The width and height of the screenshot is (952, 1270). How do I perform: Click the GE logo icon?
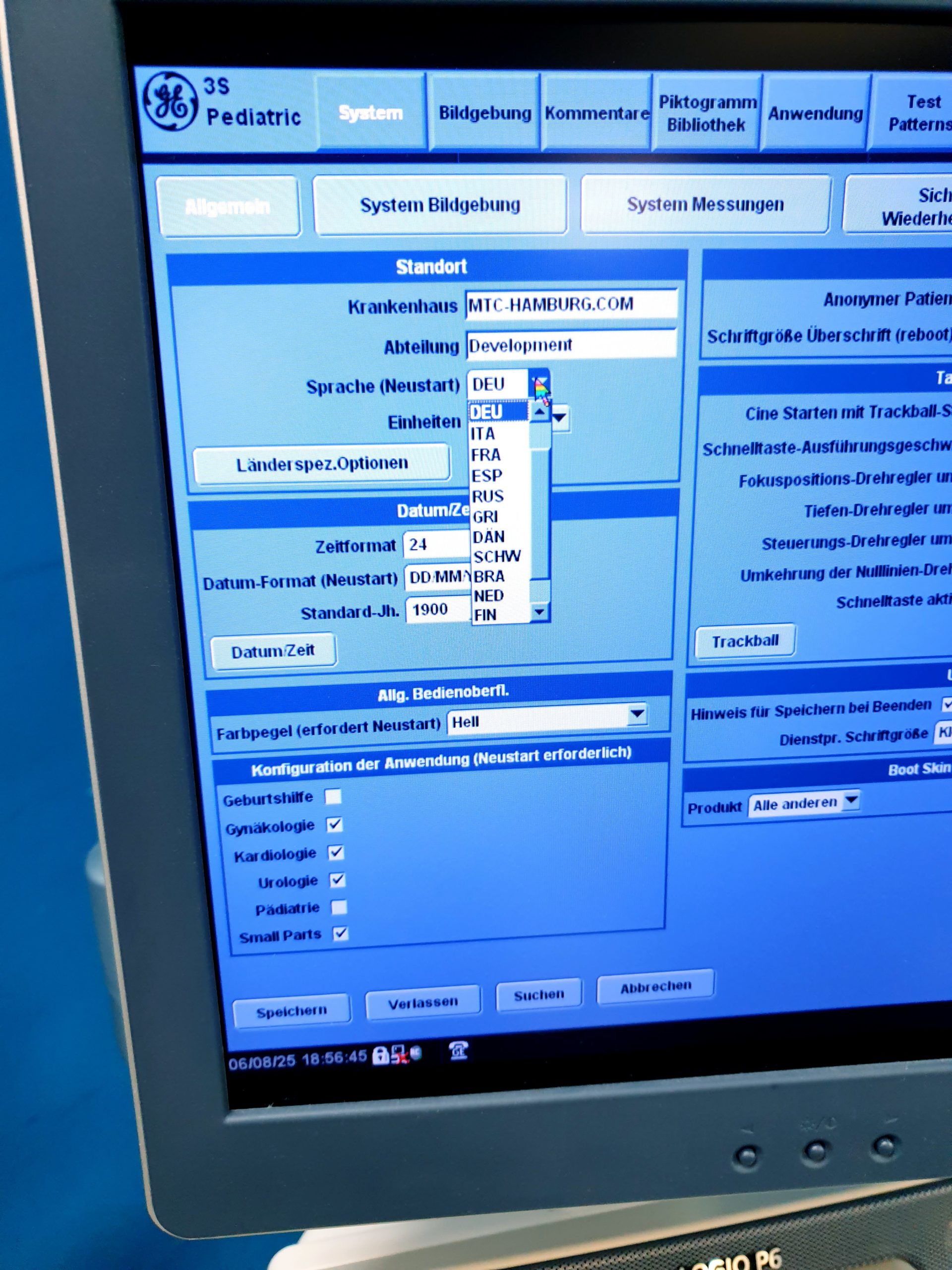[171, 102]
